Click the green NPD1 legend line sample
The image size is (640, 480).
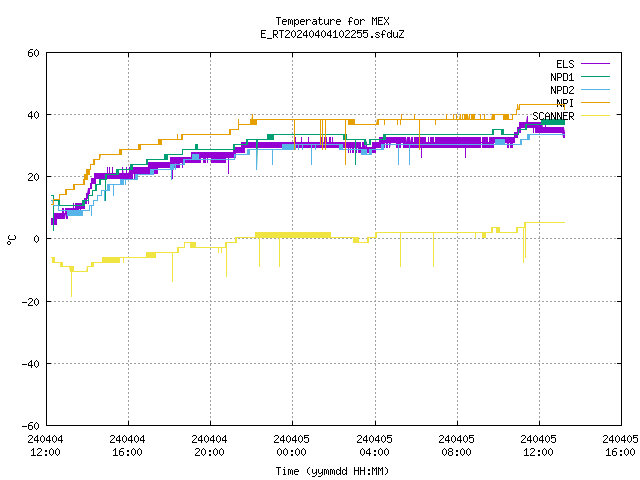[596, 76]
